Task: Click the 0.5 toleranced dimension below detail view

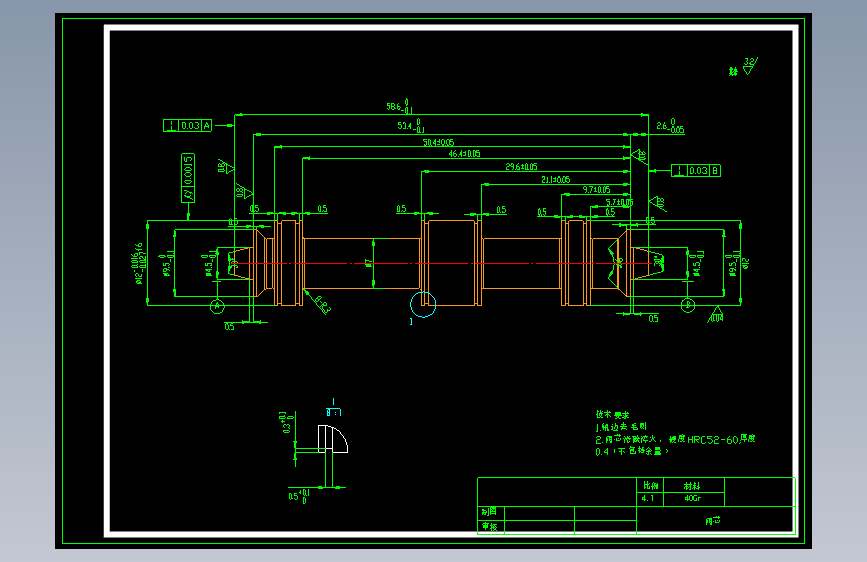Action: pos(299,496)
